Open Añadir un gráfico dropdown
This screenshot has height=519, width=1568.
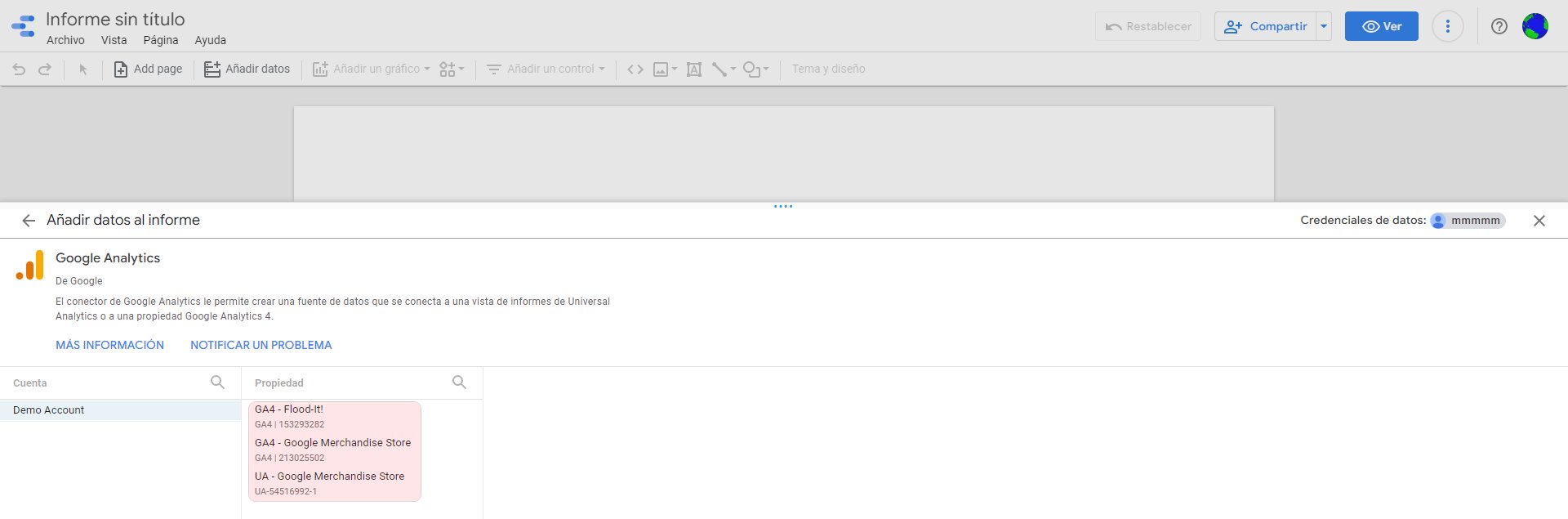371,69
